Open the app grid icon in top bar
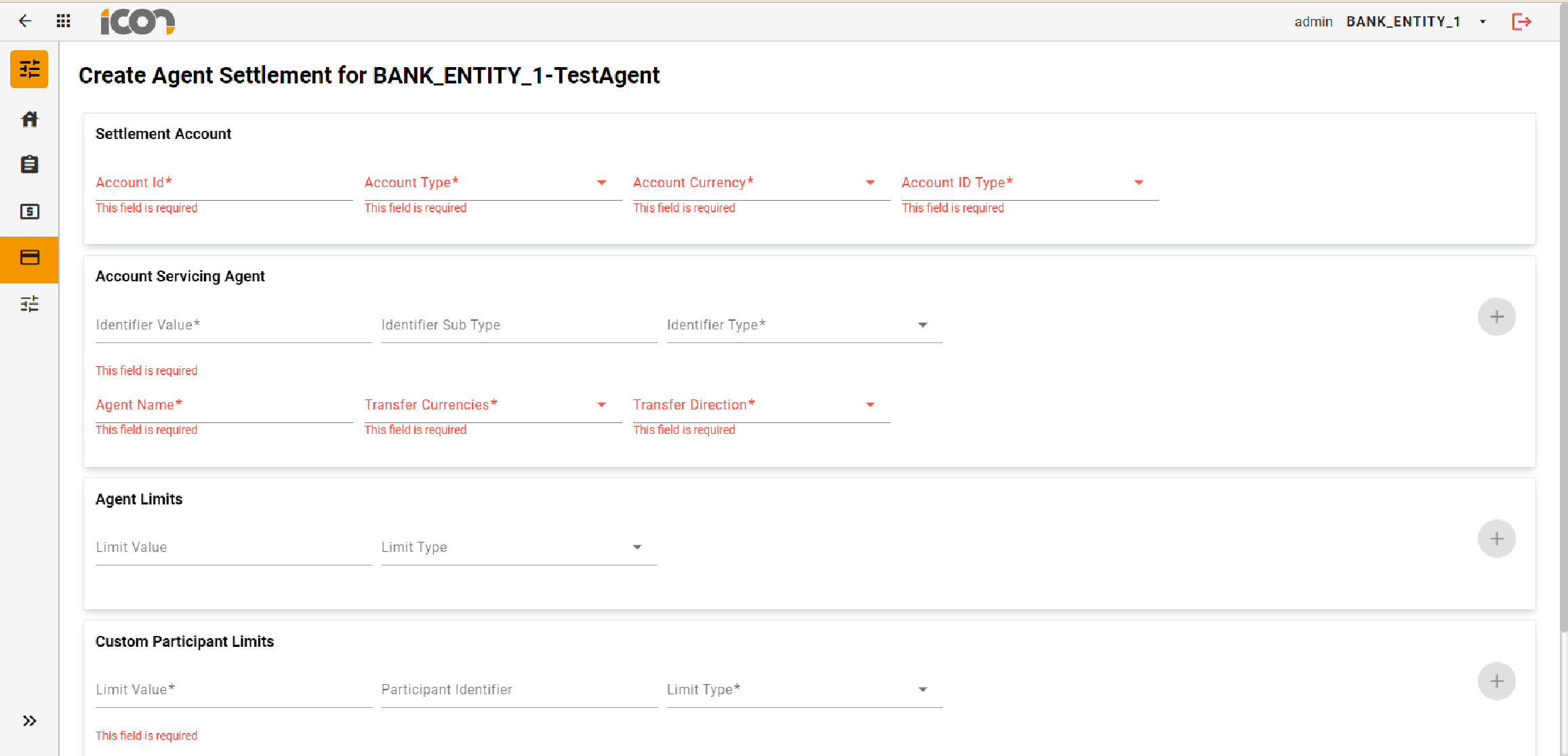The height and width of the screenshot is (756, 1568). [62, 21]
